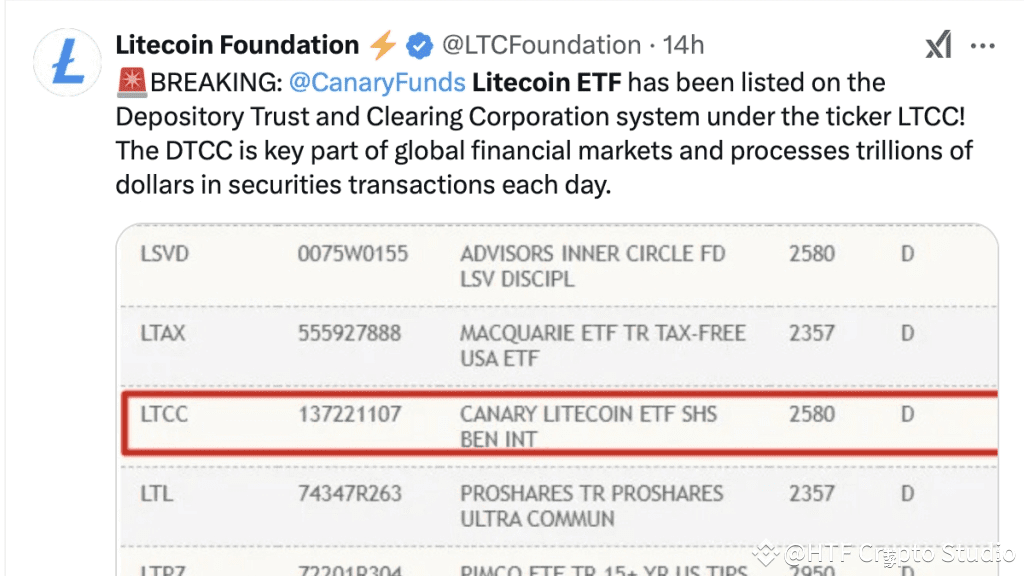
Task: Click the LTL ticker cell
Action: tap(156, 493)
